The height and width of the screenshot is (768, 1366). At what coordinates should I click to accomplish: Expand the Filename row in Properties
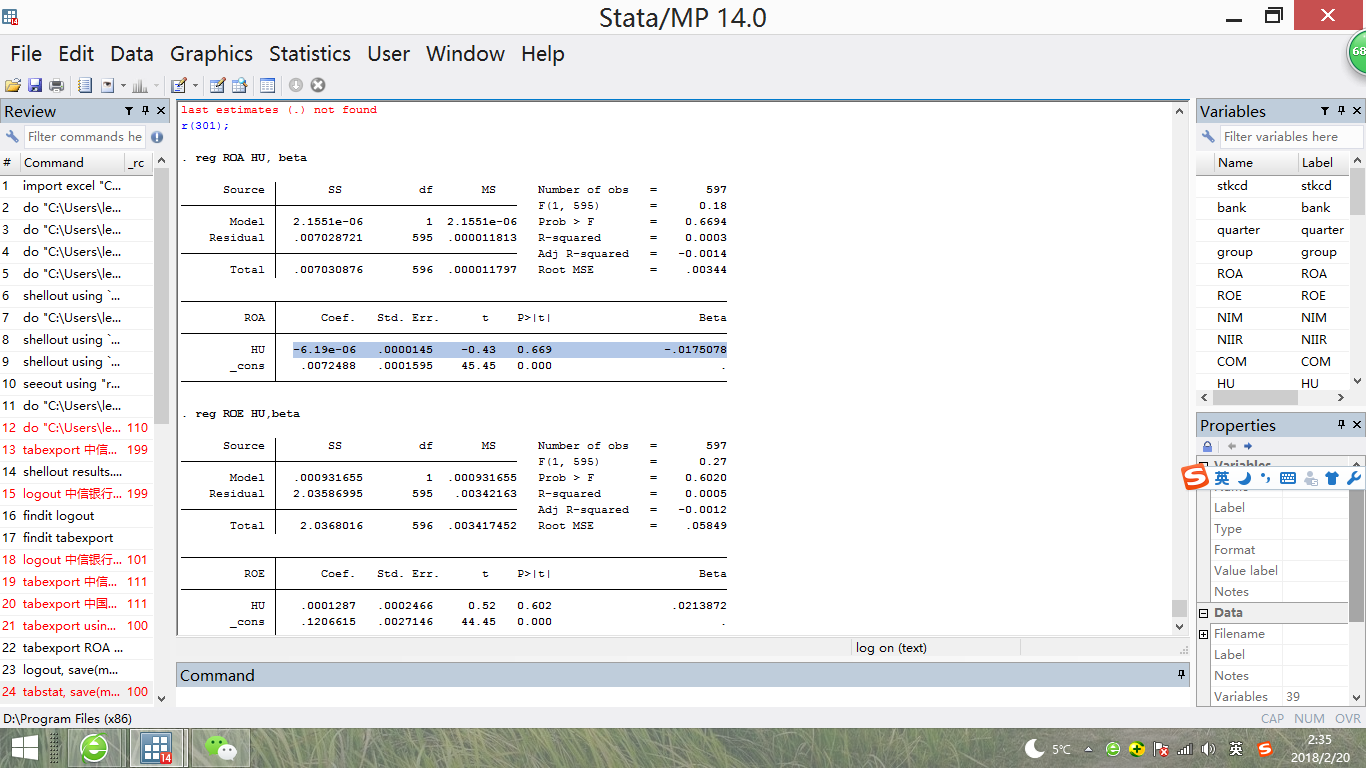(x=1204, y=634)
